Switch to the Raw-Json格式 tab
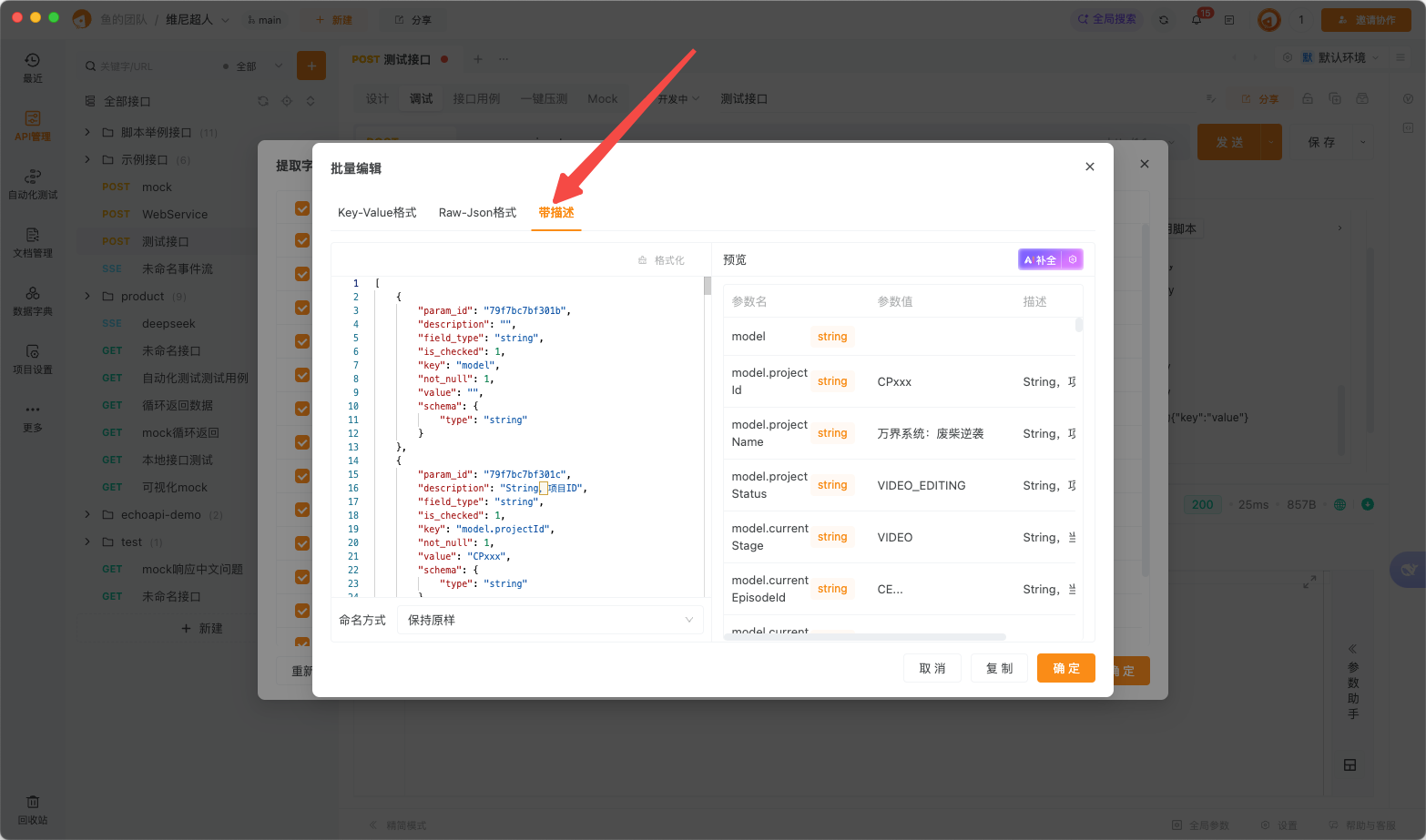The width and height of the screenshot is (1426, 840). coord(477,212)
